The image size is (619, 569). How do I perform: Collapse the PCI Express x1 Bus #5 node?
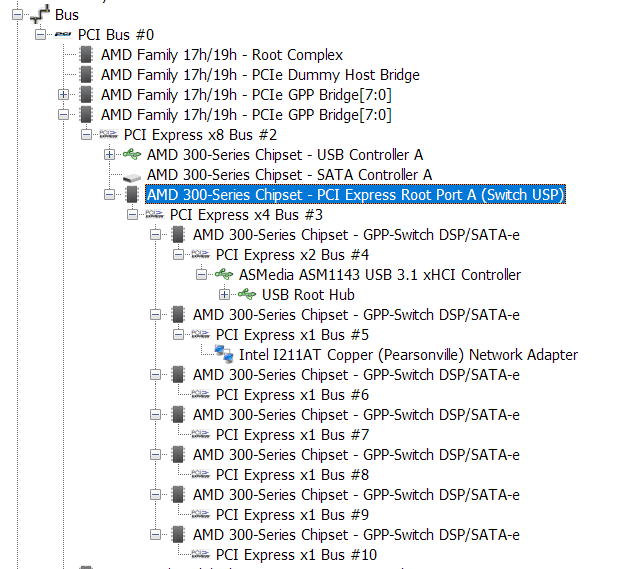tap(178, 335)
